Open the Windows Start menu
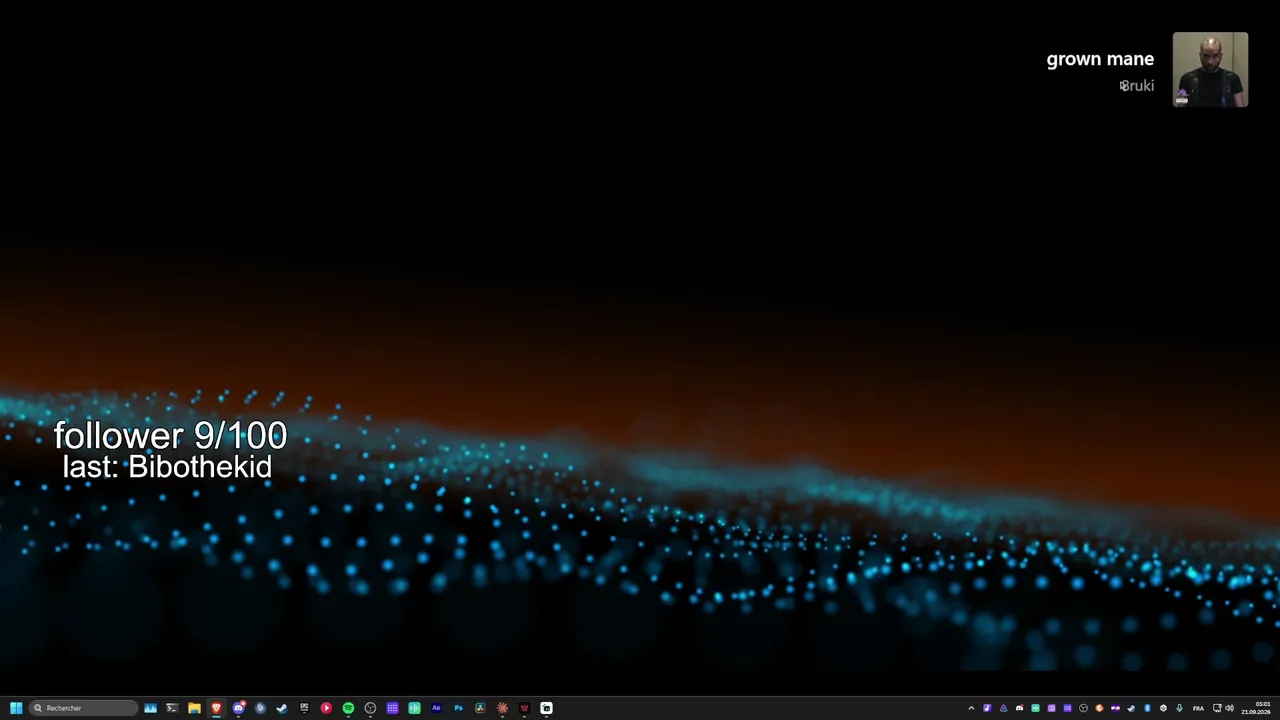This screenshot has height=720, width=1280. click(16, 708)
